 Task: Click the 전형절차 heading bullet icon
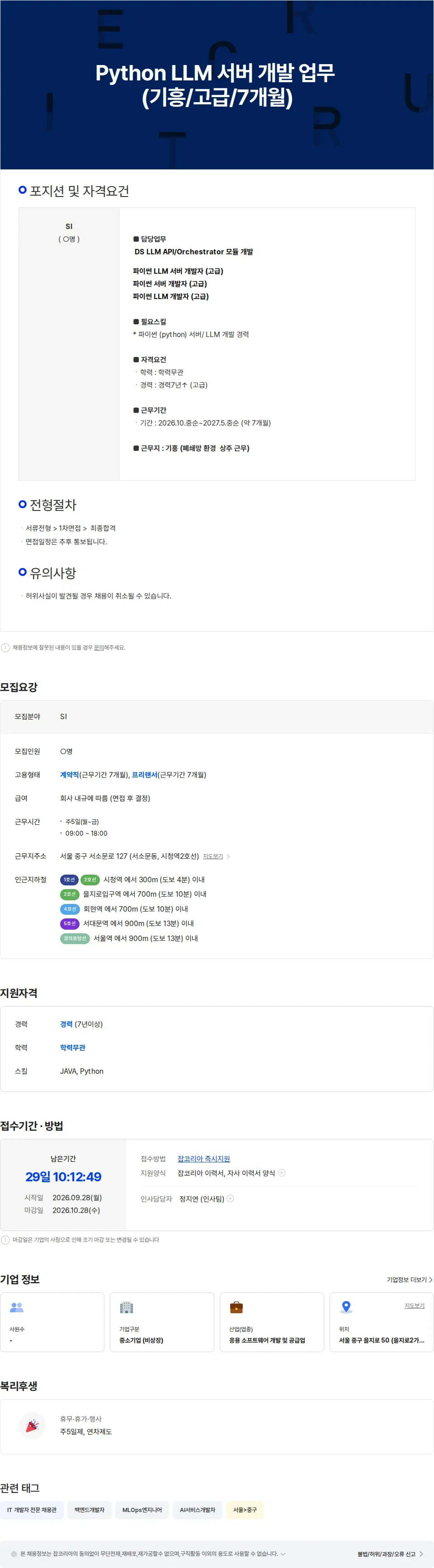click(23, 504)
